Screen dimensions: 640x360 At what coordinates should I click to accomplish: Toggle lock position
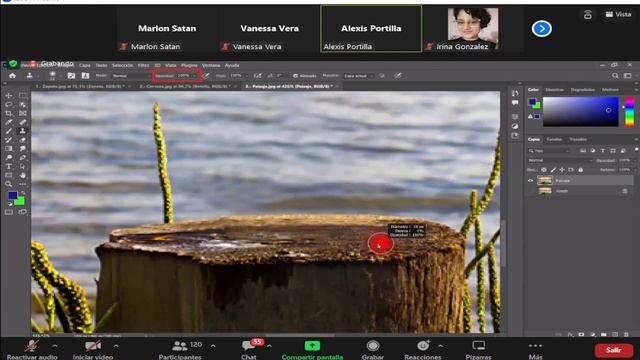(562, 169)
